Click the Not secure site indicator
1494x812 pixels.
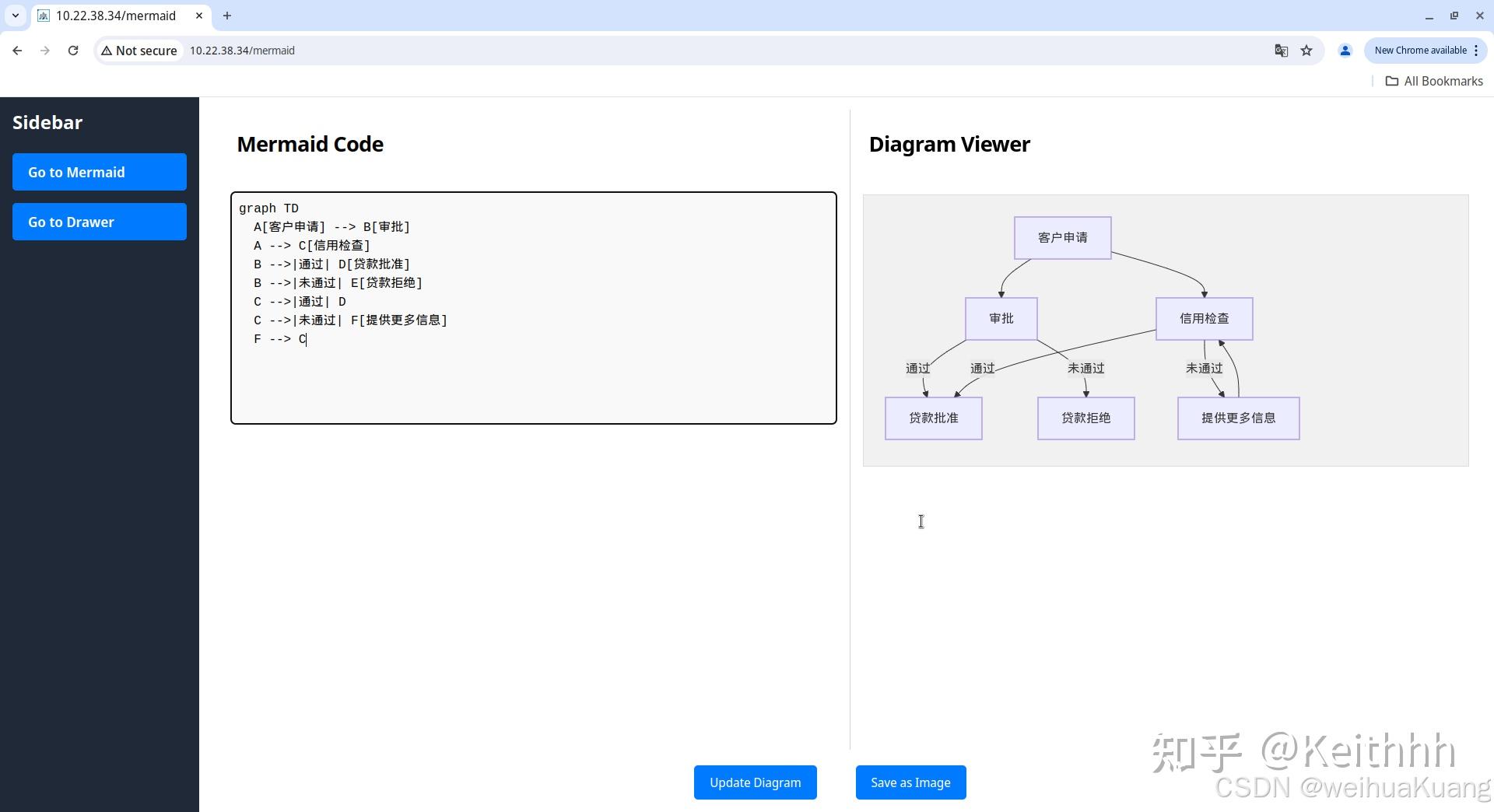(x=139, y=51)
